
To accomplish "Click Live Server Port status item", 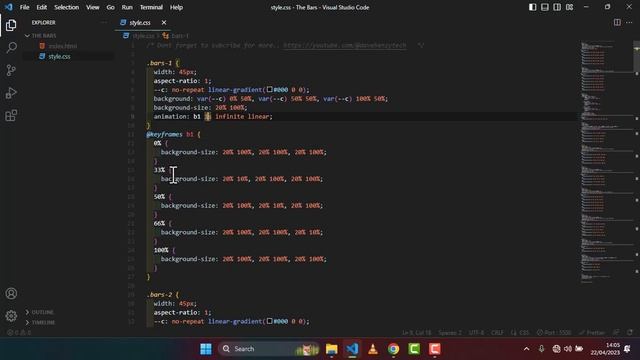I will point(554,332).
